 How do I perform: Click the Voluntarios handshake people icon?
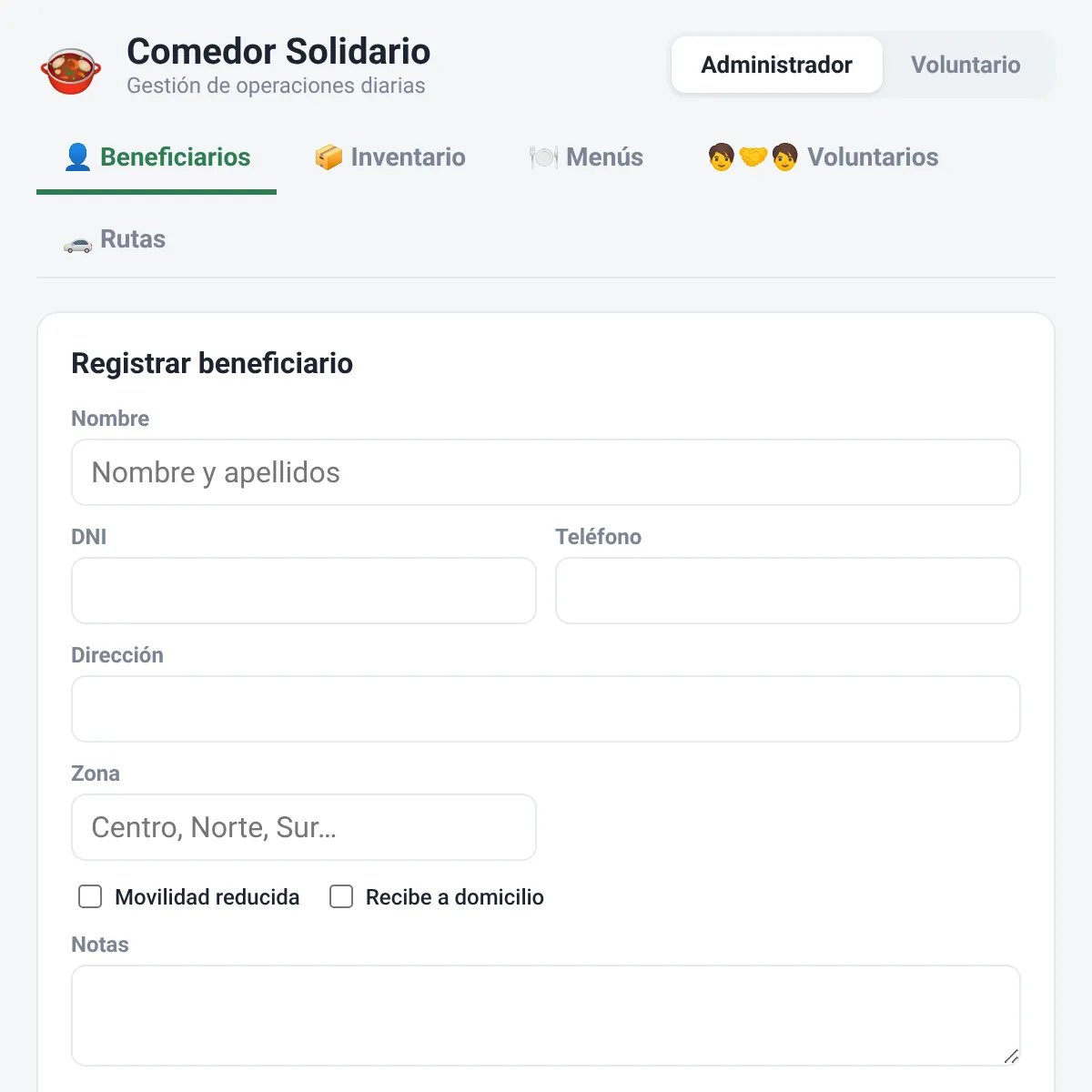pos(753,157)
